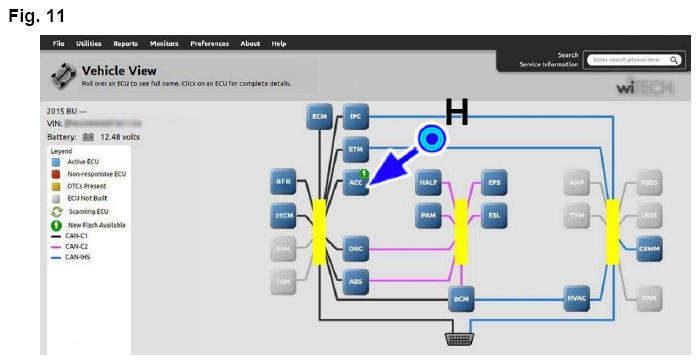This screenshot has width=700, height=364.
Task: Select the ACC module icon
Action: 355,183
